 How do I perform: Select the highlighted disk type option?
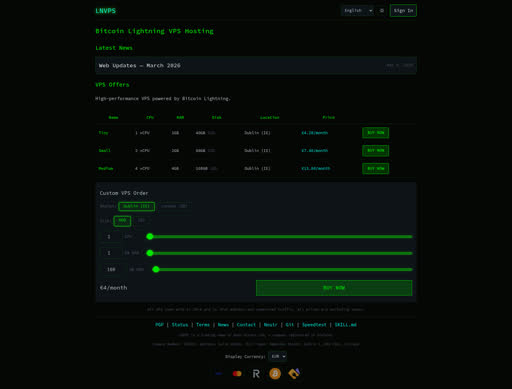(x=122, y=221)
